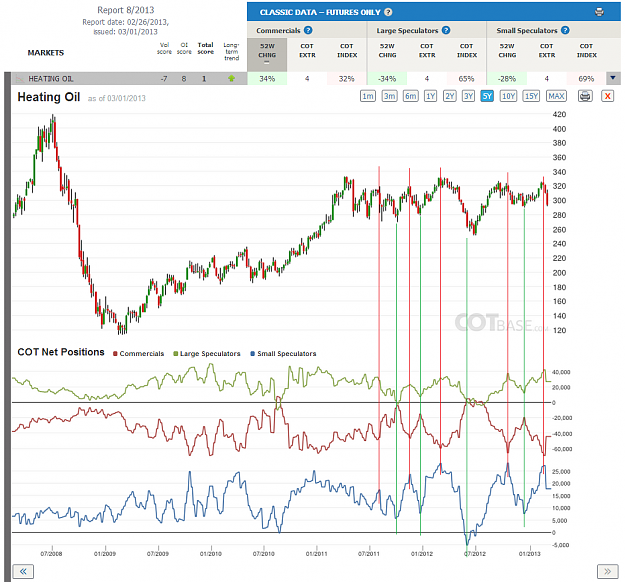Sort by Large Speculators COT INDEX column
Screen dimensions: 625x582
(467, 51)
